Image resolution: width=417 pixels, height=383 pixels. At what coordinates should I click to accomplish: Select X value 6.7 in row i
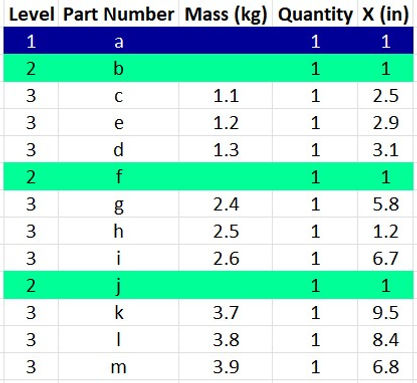pyautogui.click(x=385, y=258)
